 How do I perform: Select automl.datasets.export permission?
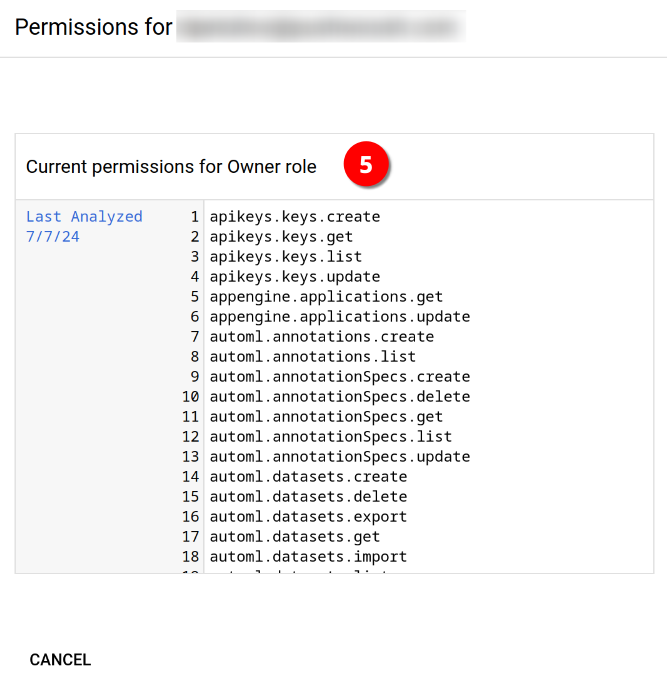[x=308, y=517]
